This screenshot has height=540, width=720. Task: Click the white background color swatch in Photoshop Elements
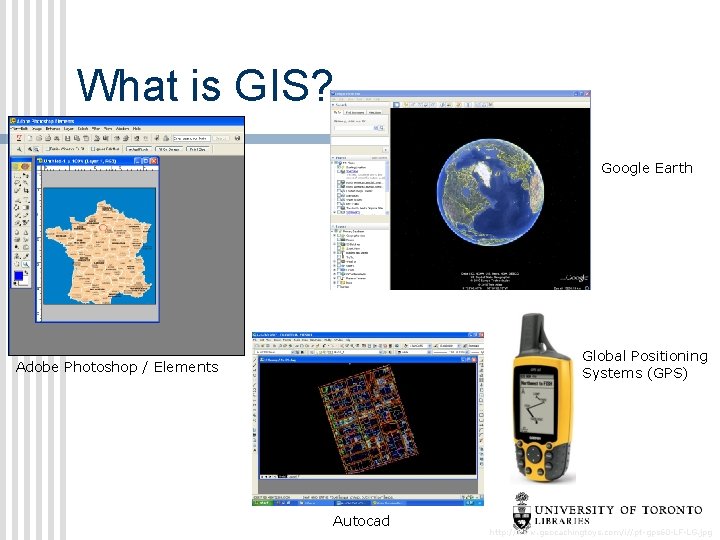[x=23, y=283]
